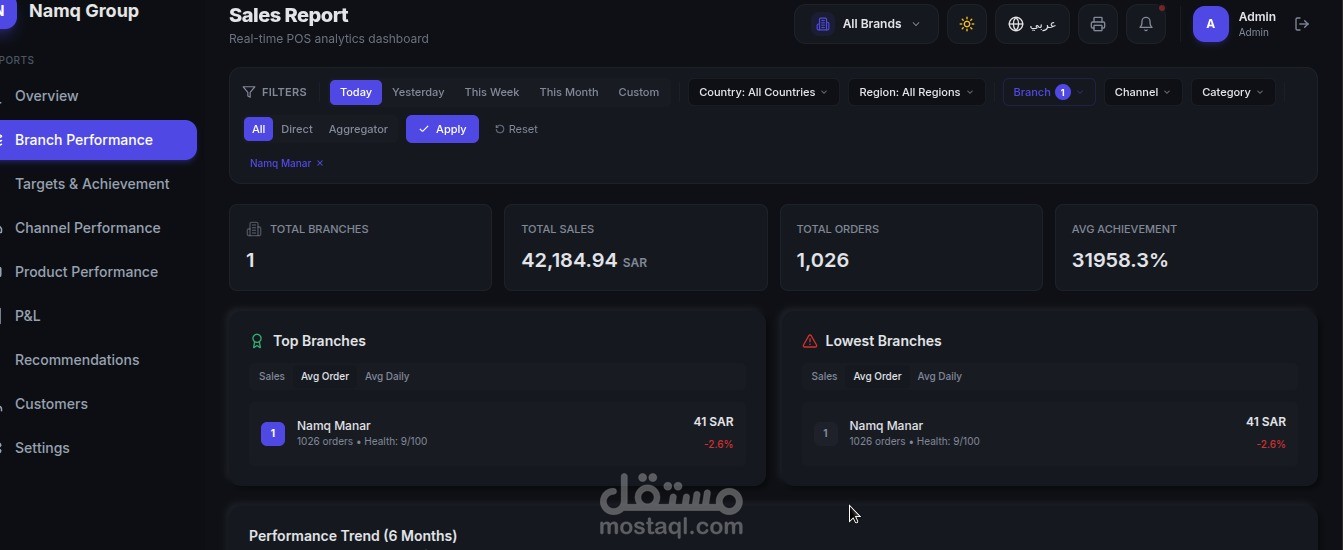1343x550 pixels.
Task: Switch language to عربي
Action: pyautogui.click(x=1032, y=24)
